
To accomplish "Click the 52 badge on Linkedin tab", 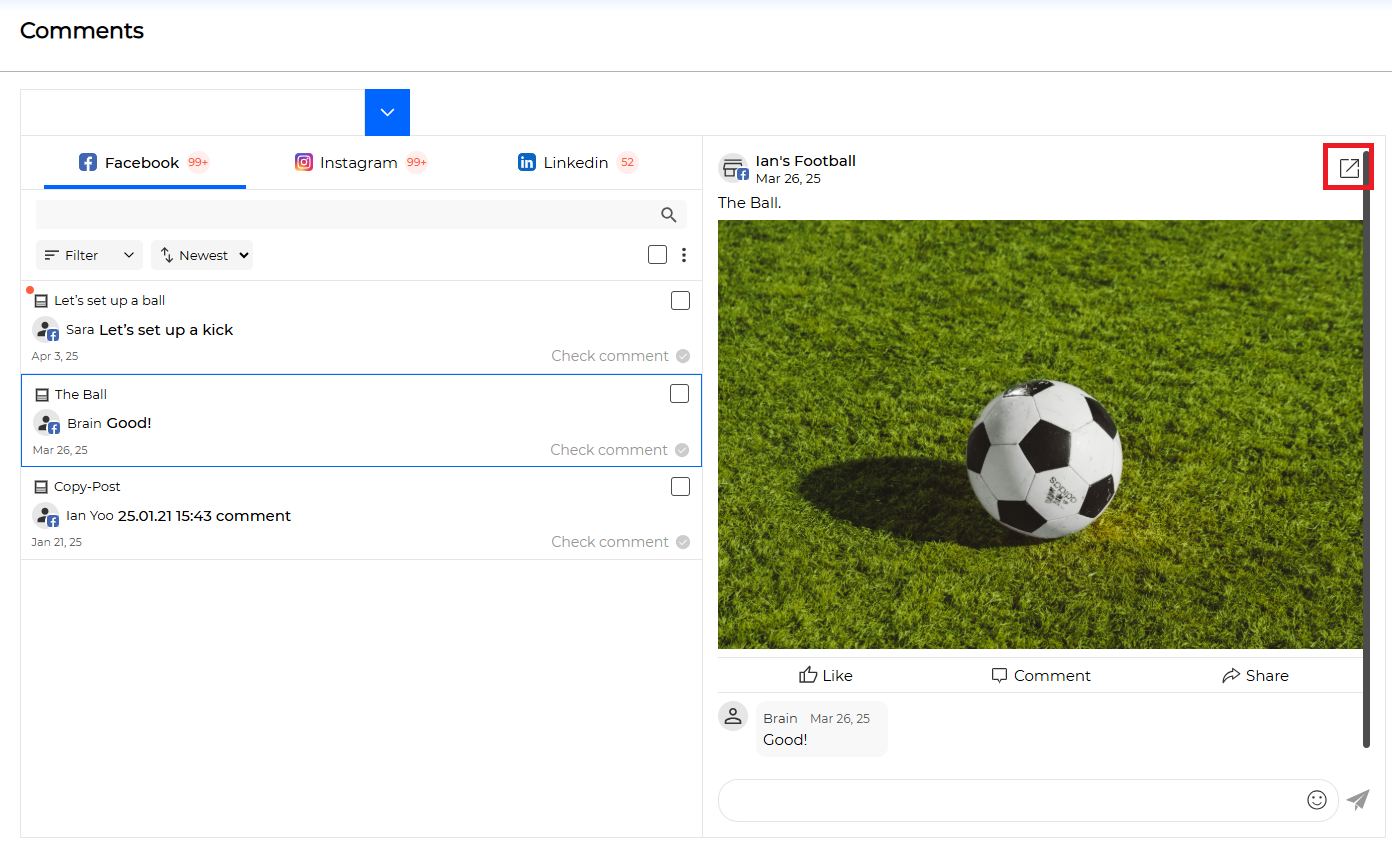I will 627,162.
